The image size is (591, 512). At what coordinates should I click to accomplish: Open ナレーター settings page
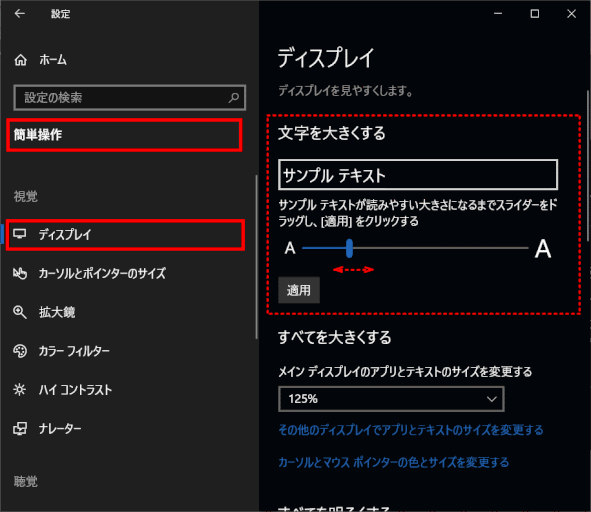pos(60,428)
